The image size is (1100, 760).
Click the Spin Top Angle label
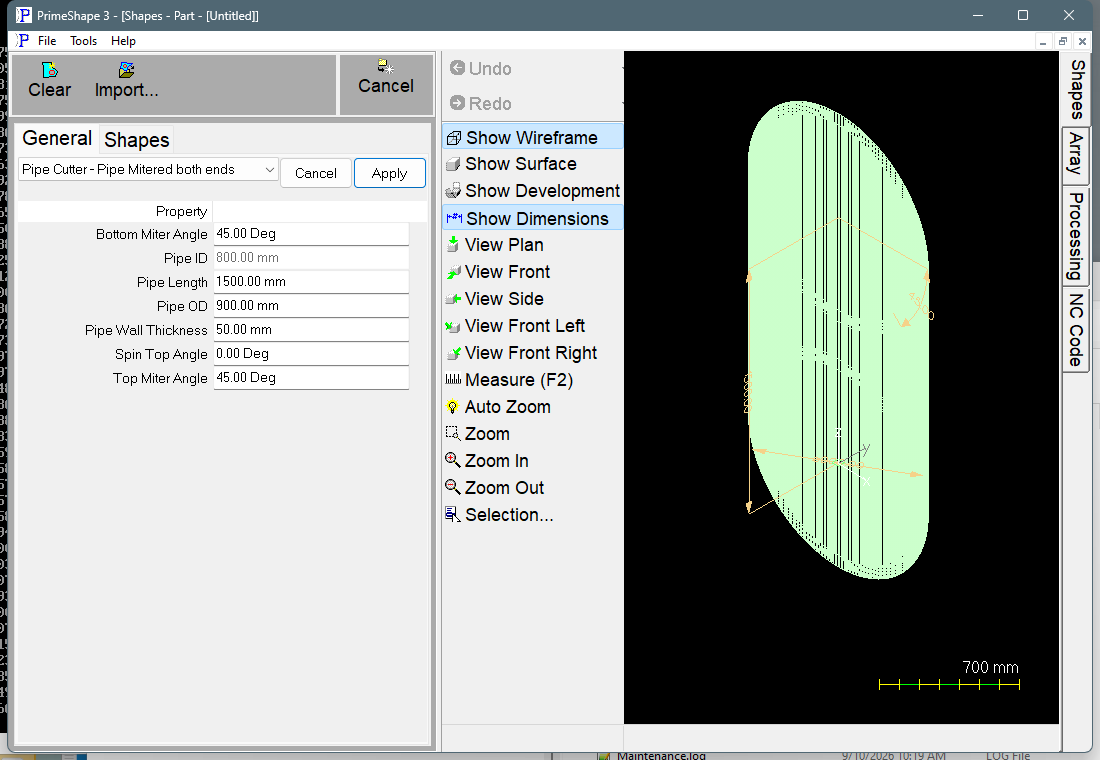[161, 354]
